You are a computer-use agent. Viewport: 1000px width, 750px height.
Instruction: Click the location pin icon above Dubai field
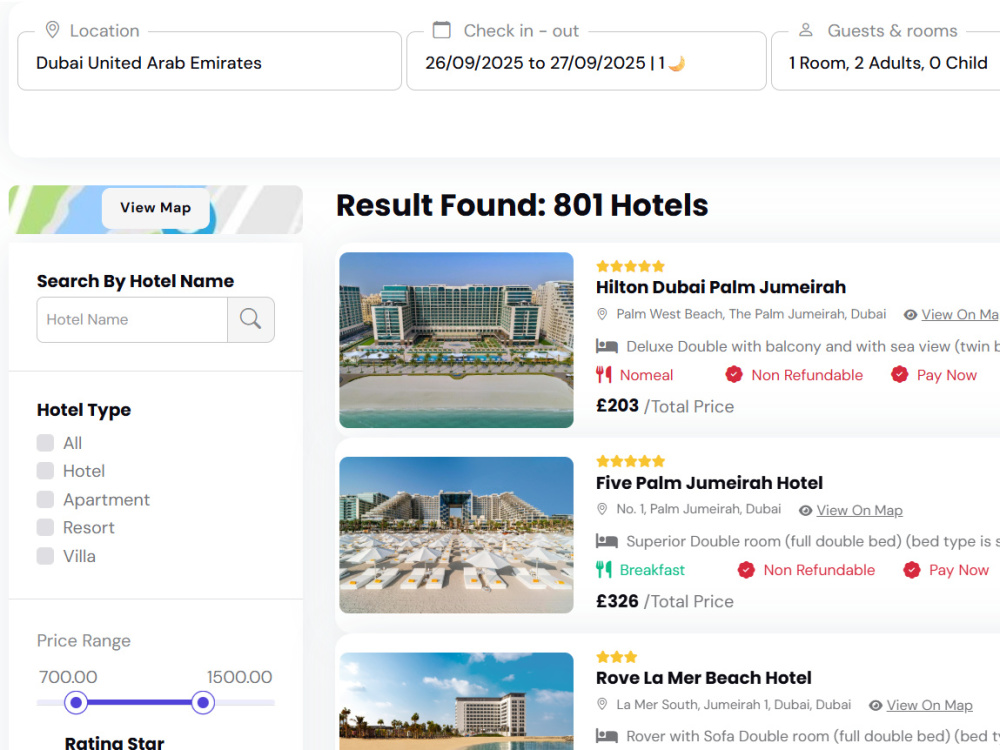52,30
